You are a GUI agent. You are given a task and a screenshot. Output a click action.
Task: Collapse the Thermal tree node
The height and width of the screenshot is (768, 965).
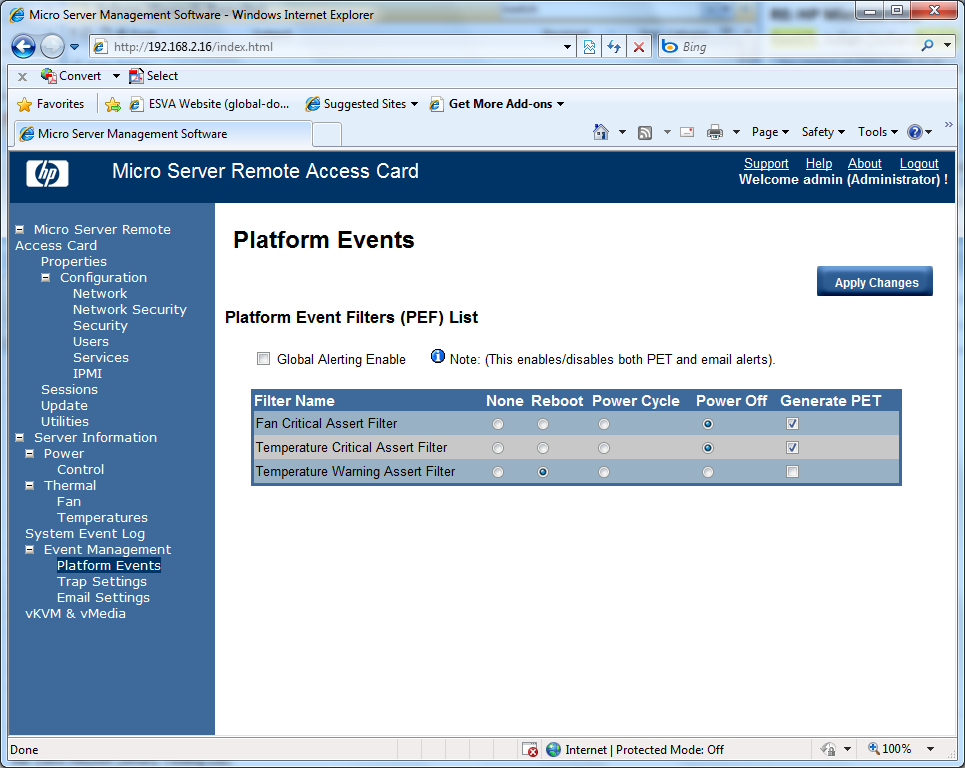(x=29, y=486)
